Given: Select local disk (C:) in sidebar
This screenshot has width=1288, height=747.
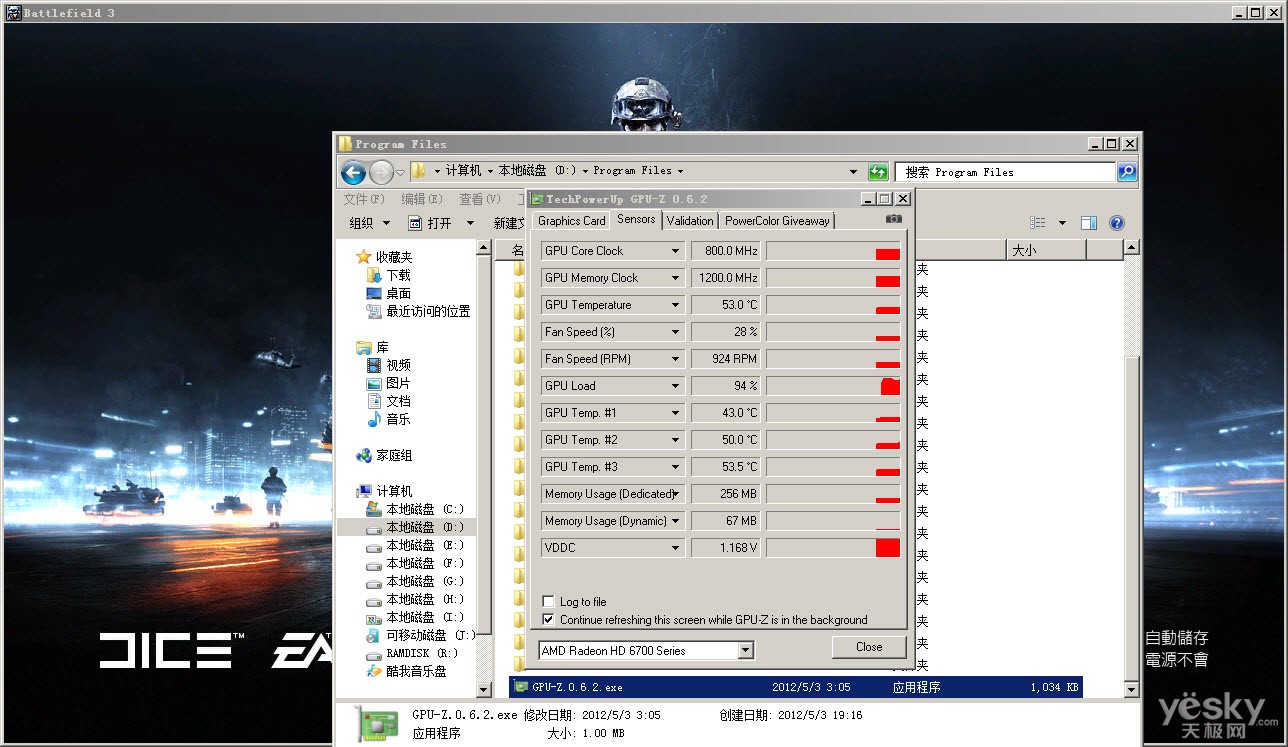Looking at the screenshot, I should (425, 509).
